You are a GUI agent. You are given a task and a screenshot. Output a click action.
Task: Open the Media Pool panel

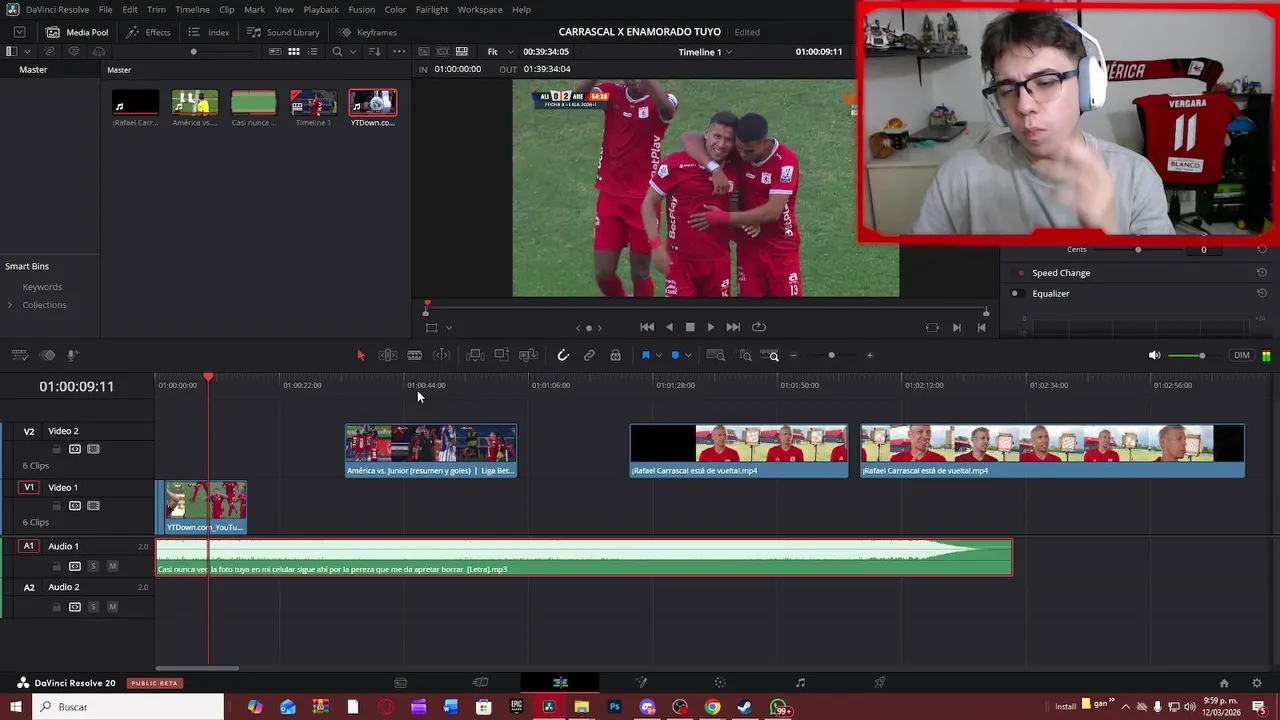[x=78, y=32]
